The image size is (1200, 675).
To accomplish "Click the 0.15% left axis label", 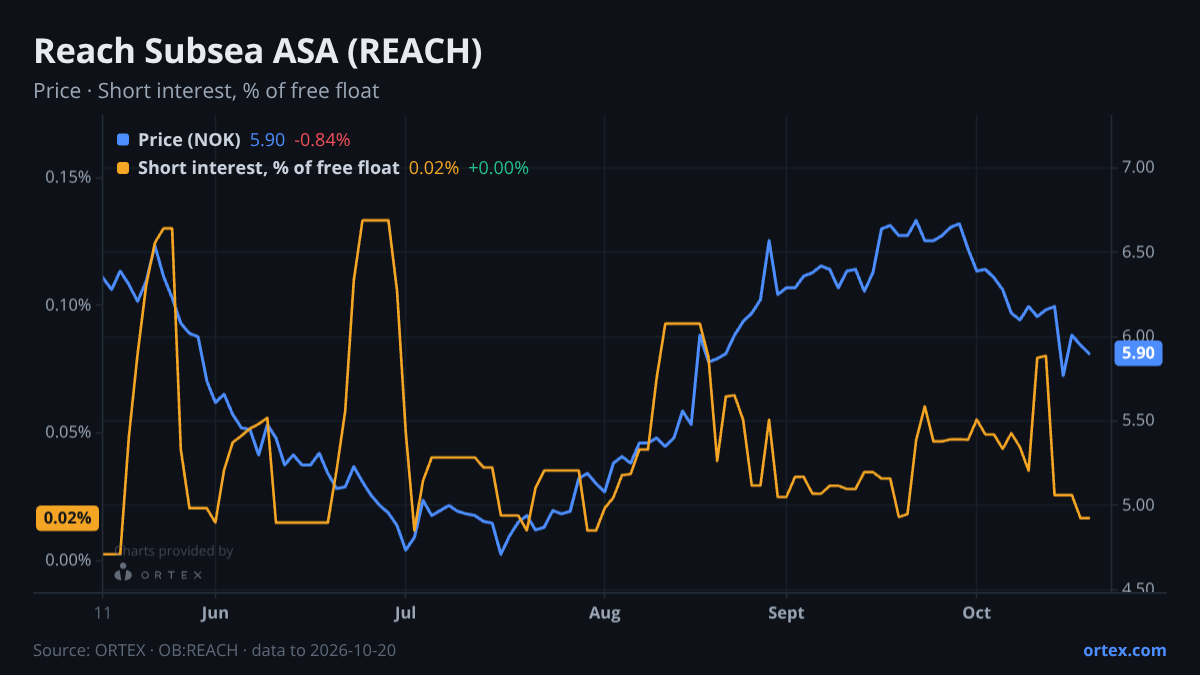I will tap(69, 177).
